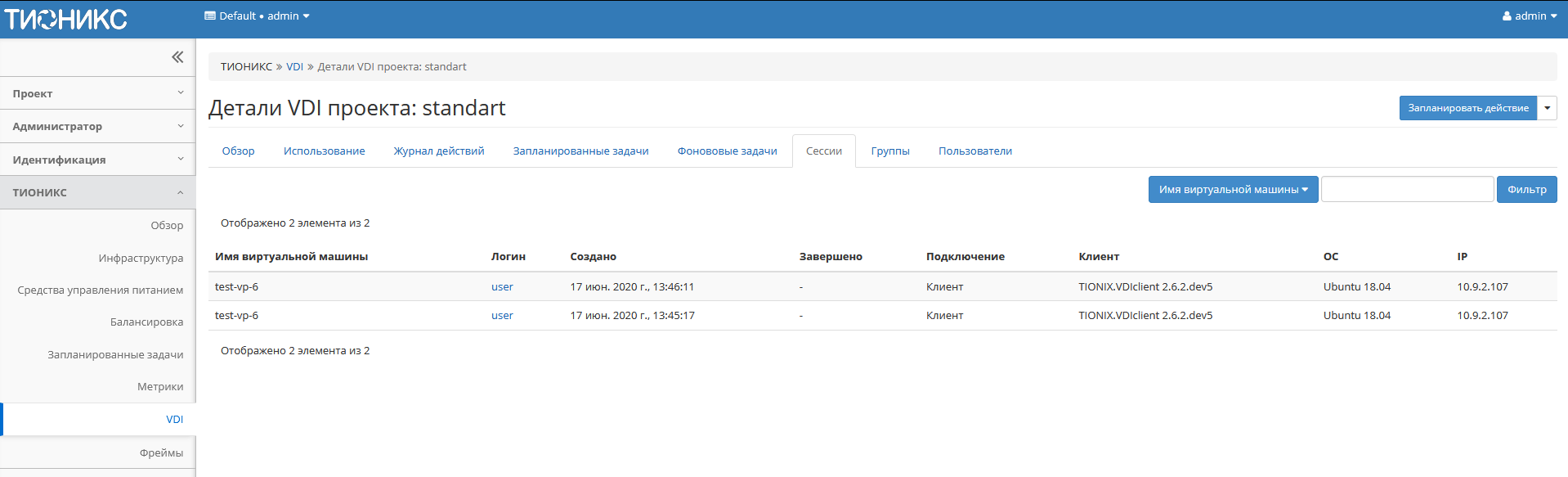Open the Пользователи tab
This screenshot has height=477, width=1568.
tap(974, 151)
